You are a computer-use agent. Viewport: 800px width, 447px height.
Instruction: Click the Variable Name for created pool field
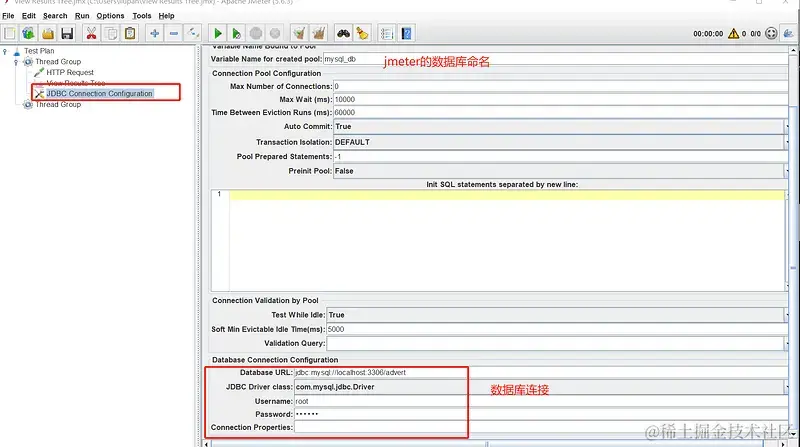[x=556, y=59]
